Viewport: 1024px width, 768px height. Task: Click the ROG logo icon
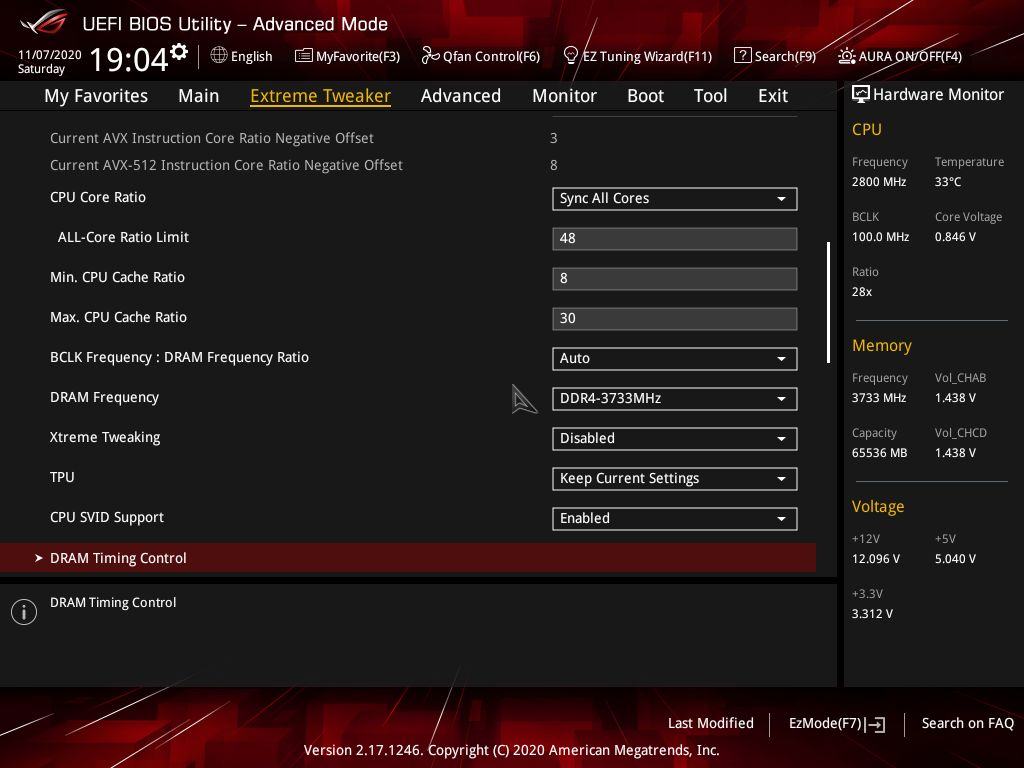tap(44, 22)
